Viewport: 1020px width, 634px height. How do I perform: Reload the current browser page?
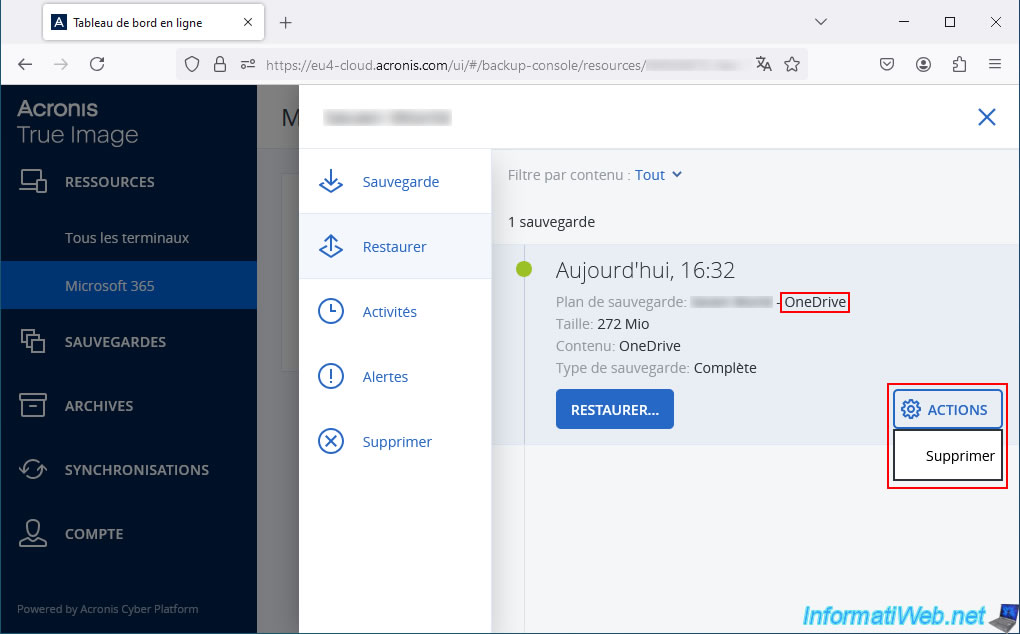(97, 64)
